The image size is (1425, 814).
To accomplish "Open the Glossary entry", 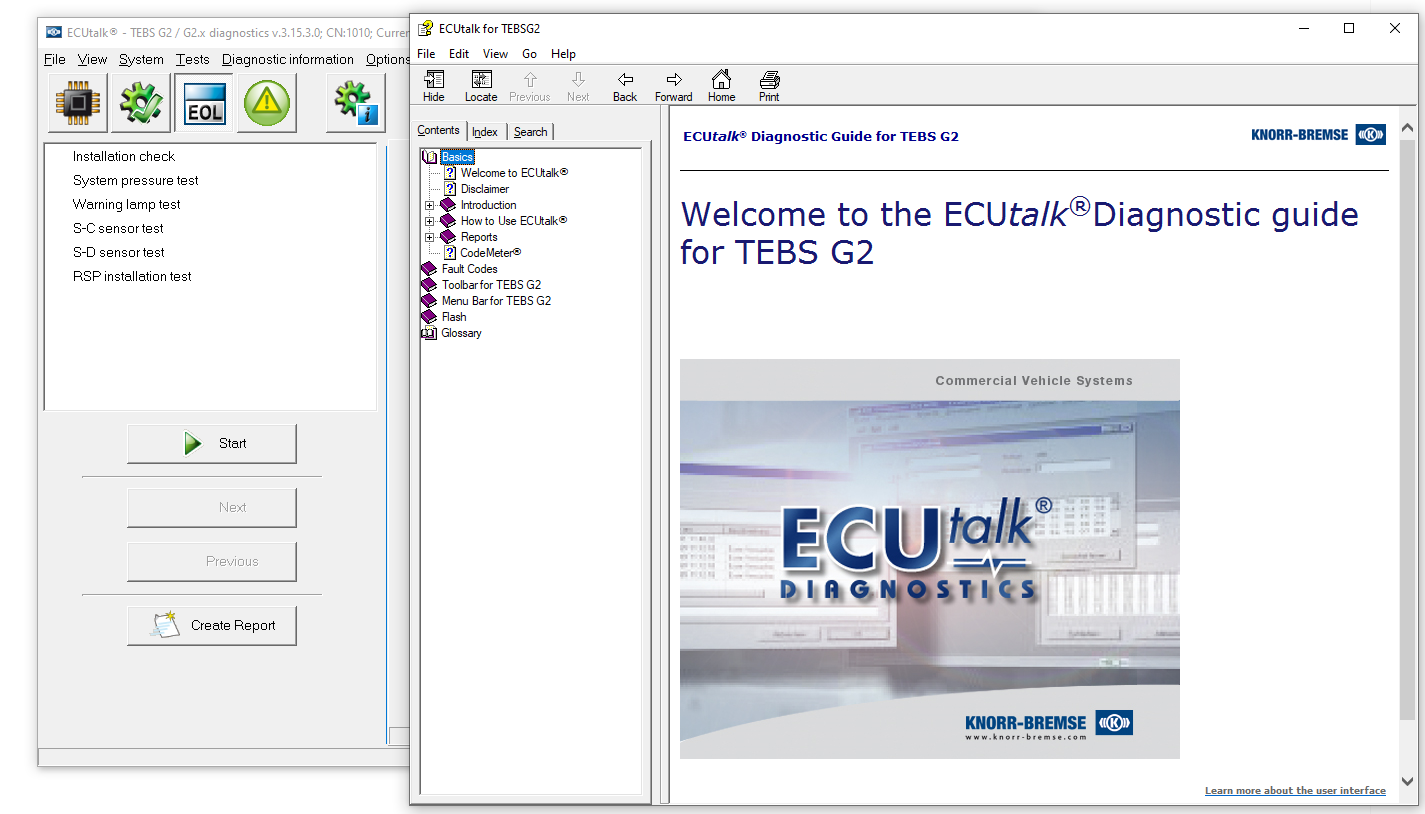I will pos(462,333).
